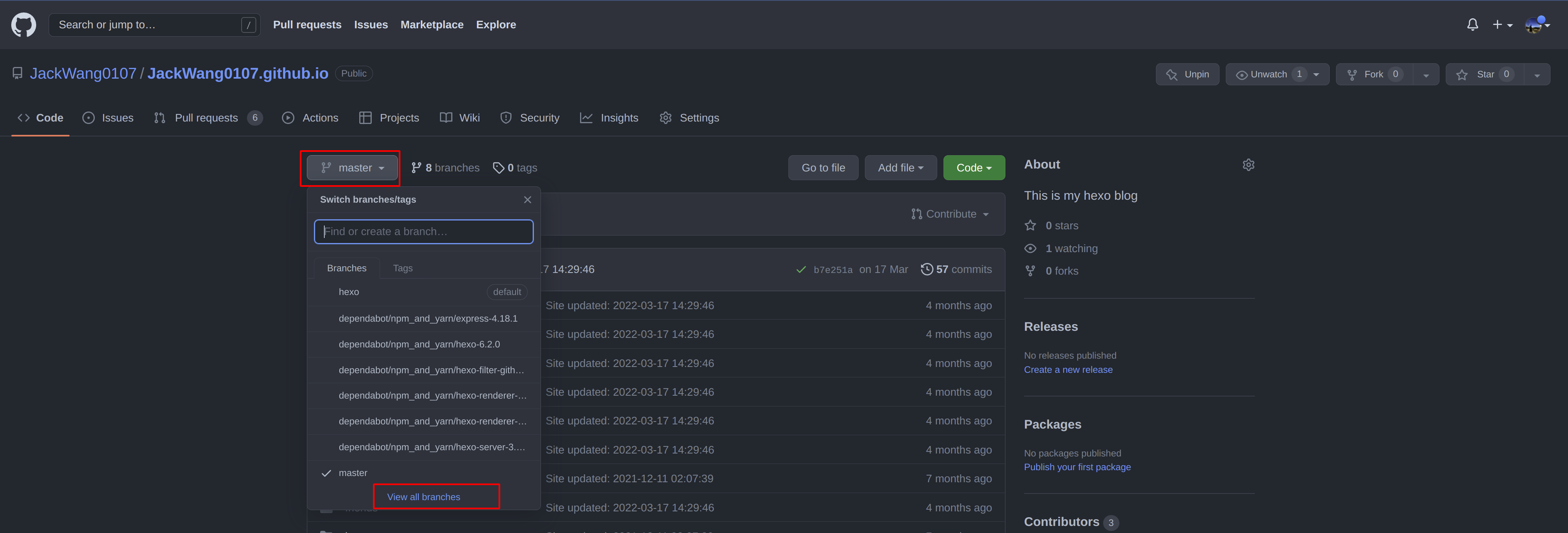This screenshot has width=1568, height=533.
Task: Fork this repository
Action: (1374, 74)
